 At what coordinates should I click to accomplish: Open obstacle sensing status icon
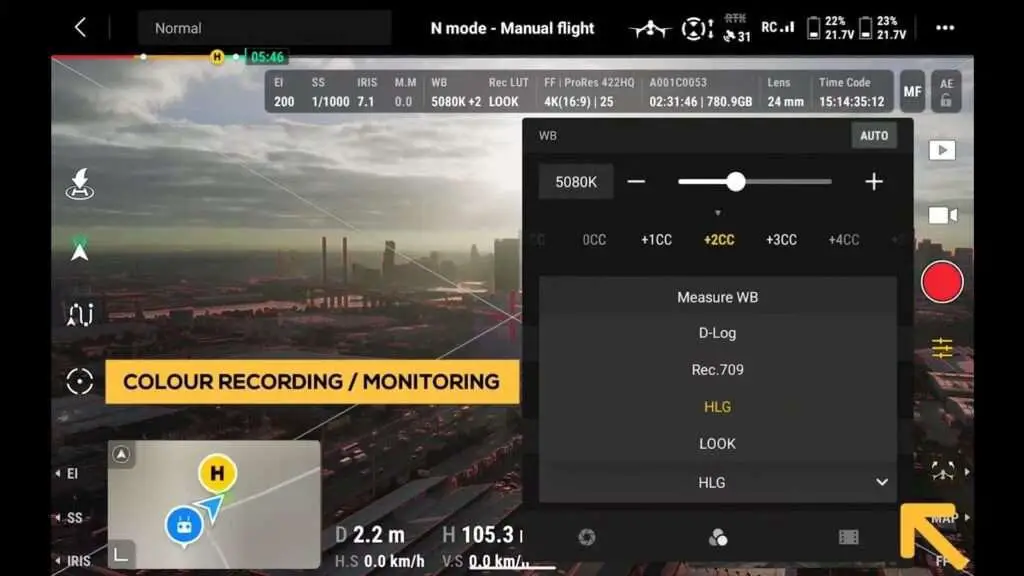click(697, 29)
